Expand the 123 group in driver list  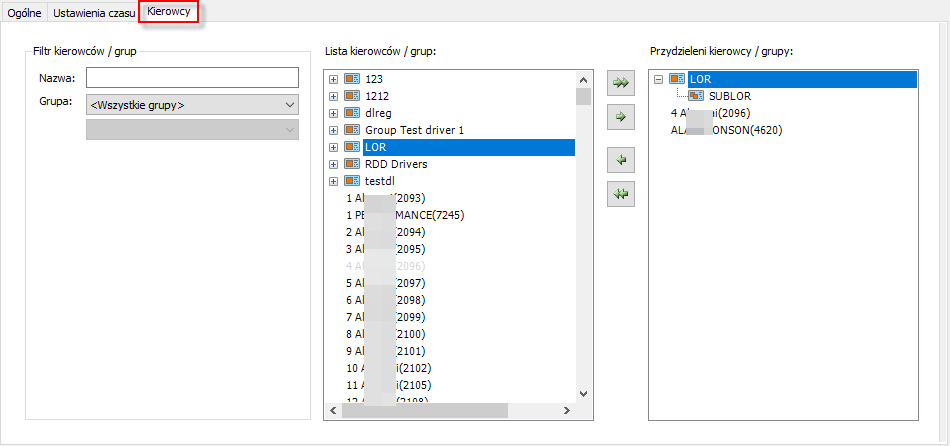tap(334, 79)
